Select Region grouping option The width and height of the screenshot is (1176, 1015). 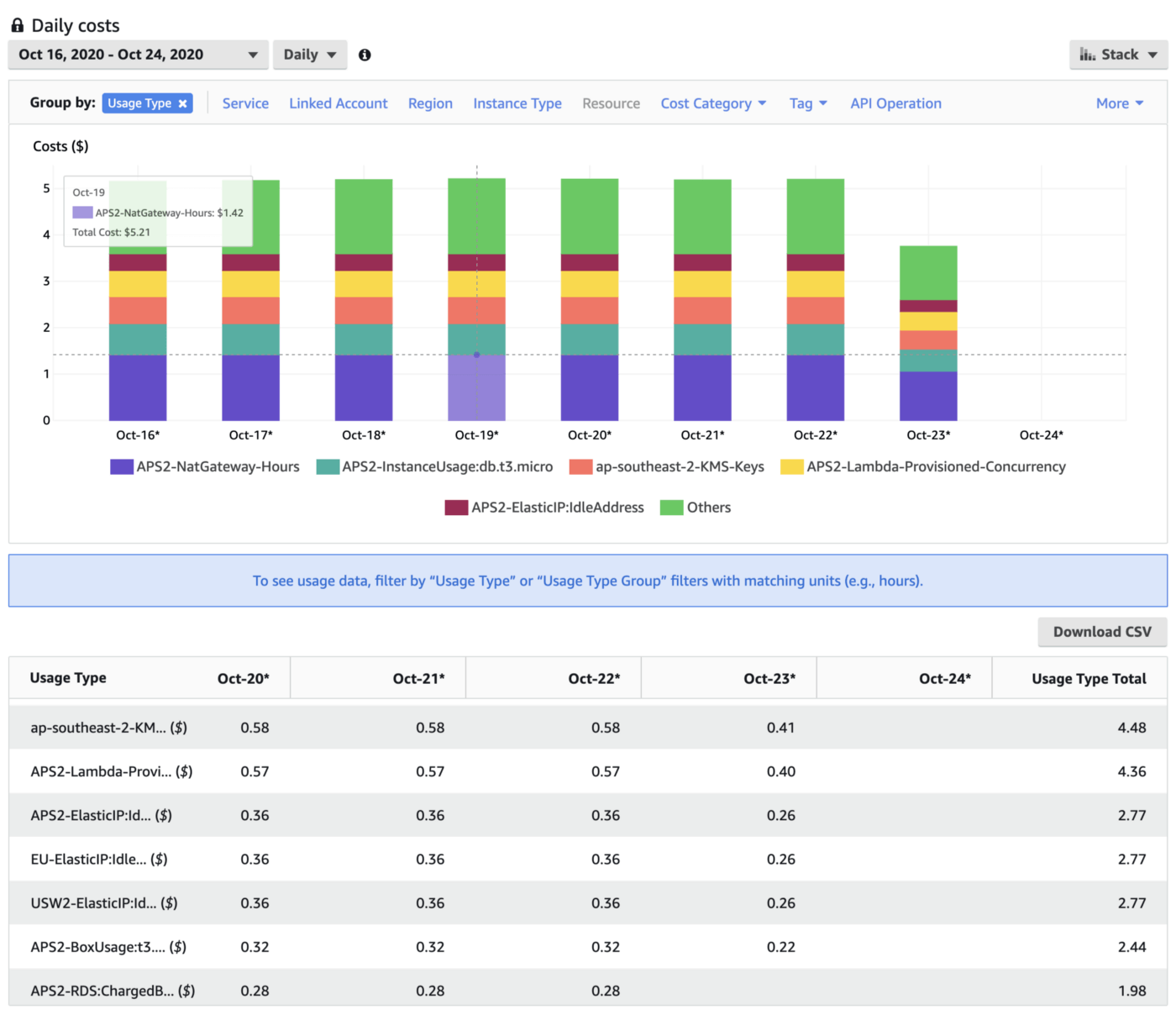pyautogui.click(x=430, y=103)
